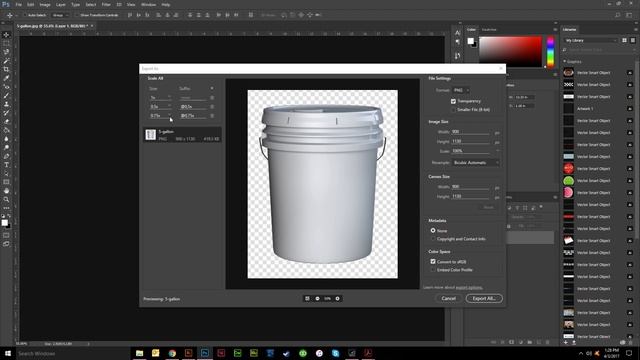
Task: Enable Smaller File (8-bit) option
Action: [x=453, y=110]
